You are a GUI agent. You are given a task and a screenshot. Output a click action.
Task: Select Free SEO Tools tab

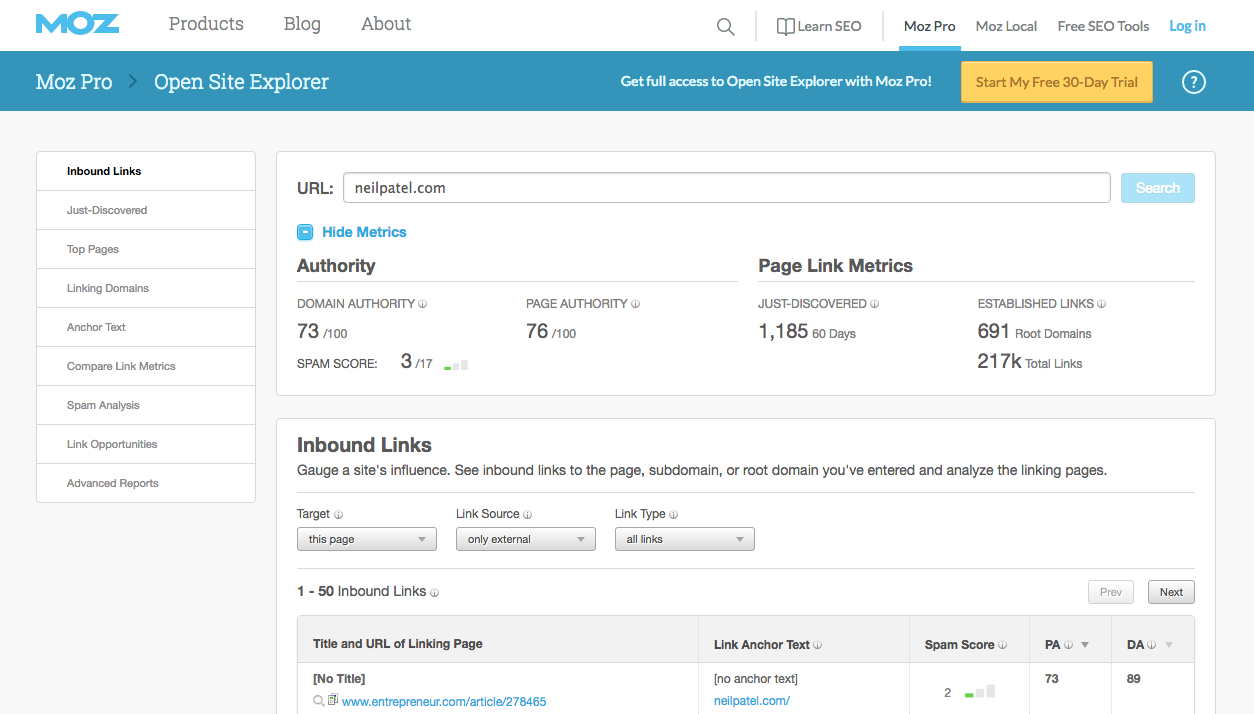(x=1103, y=26)
